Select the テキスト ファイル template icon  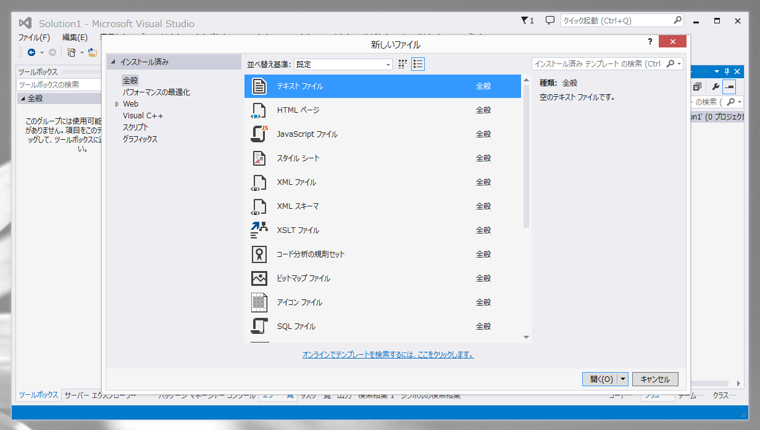pyautogui.click(x=259, y=86)
